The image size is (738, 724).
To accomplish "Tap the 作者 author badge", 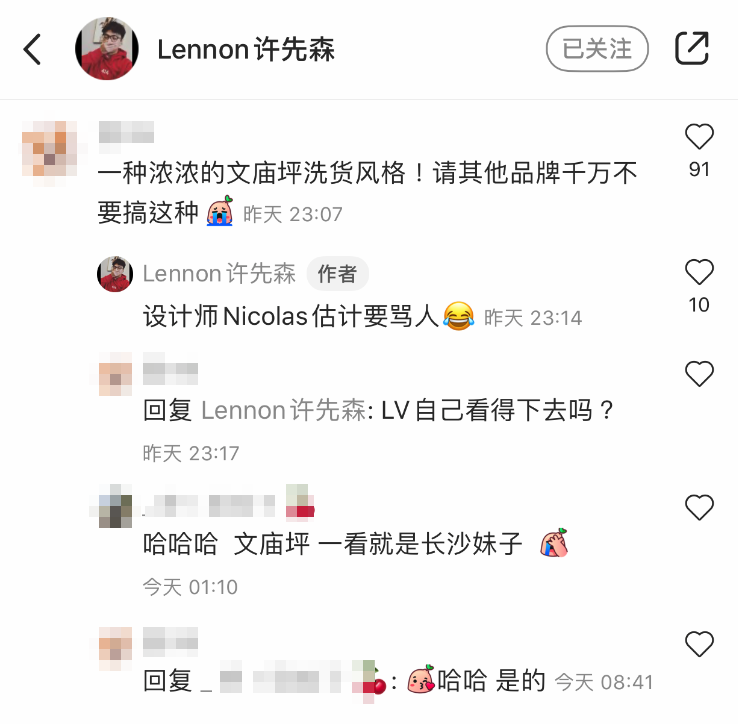I will coord(337,274).
